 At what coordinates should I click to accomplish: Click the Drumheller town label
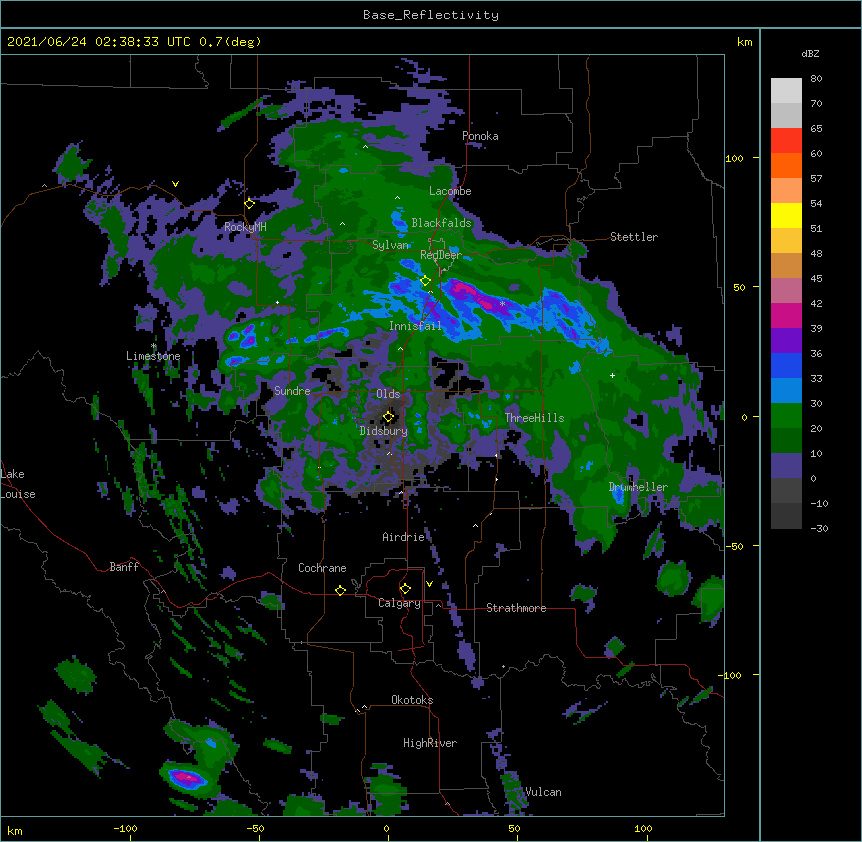pos(638,487)
